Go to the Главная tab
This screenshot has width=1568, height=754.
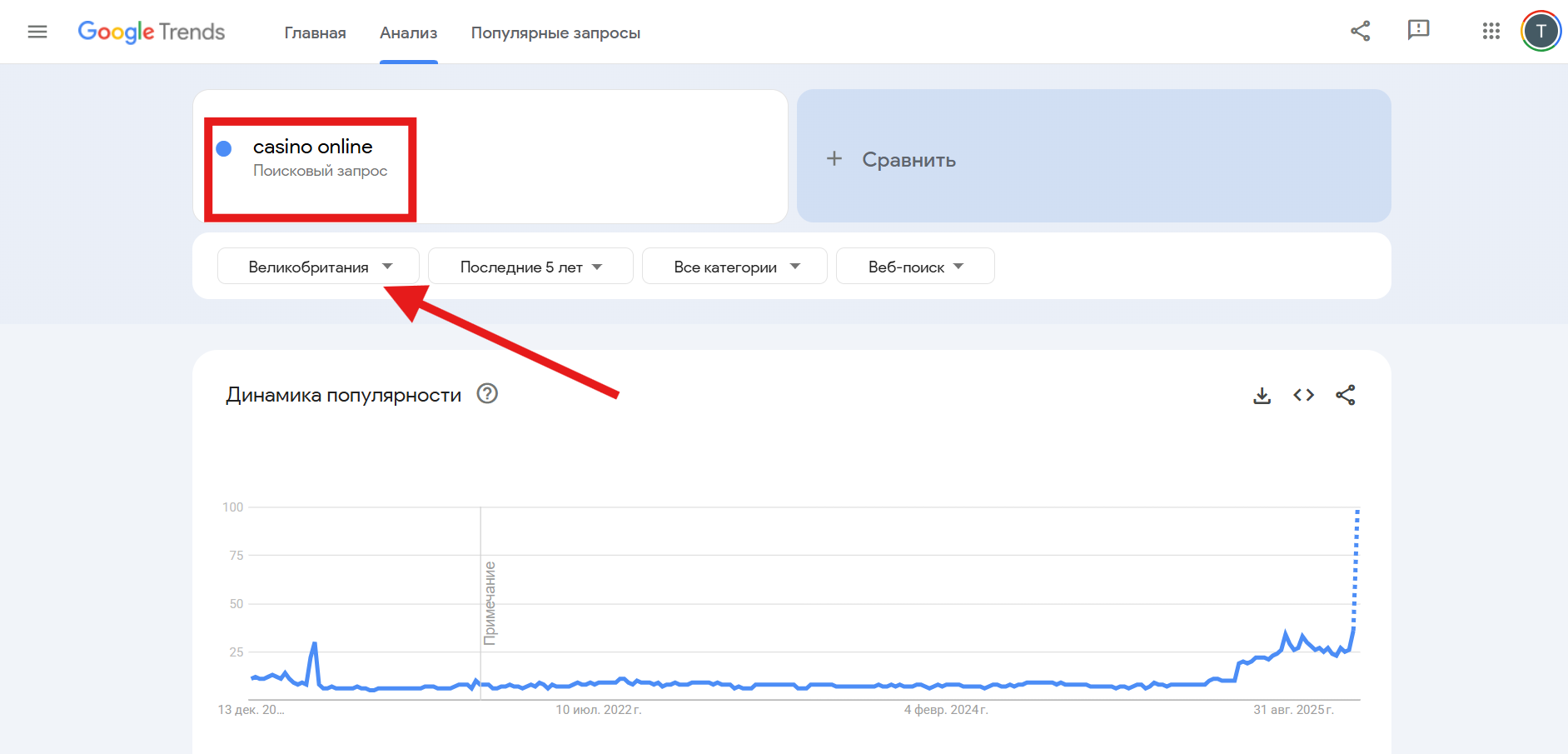click(x=315, y=32)
